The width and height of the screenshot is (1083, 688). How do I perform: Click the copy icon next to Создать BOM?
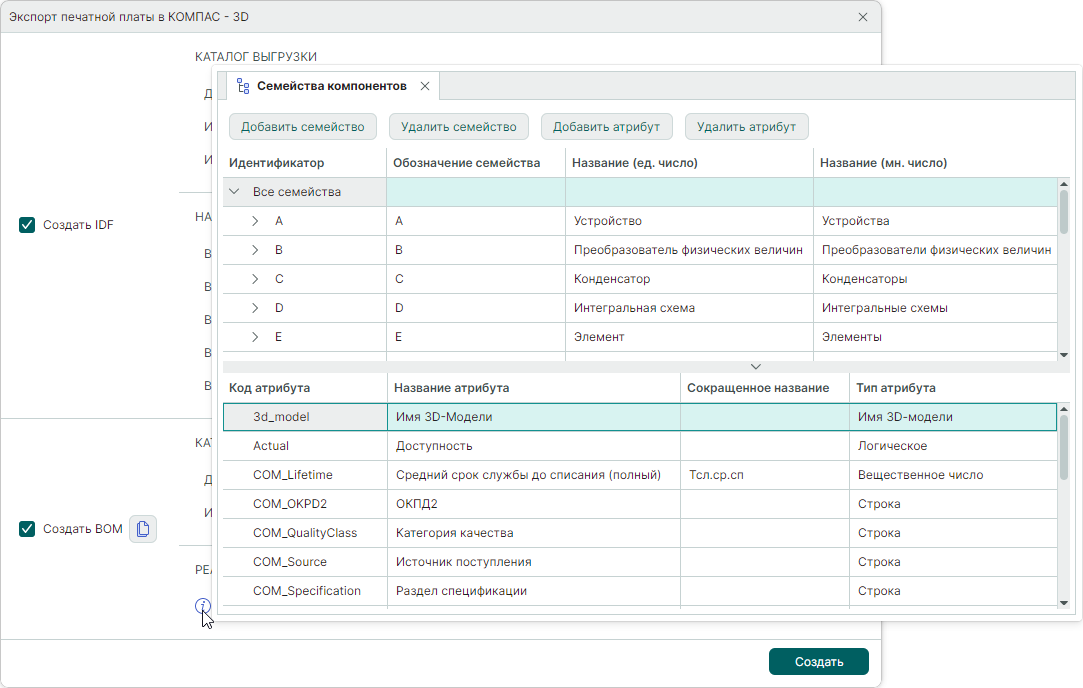click(x=143, y=529)
